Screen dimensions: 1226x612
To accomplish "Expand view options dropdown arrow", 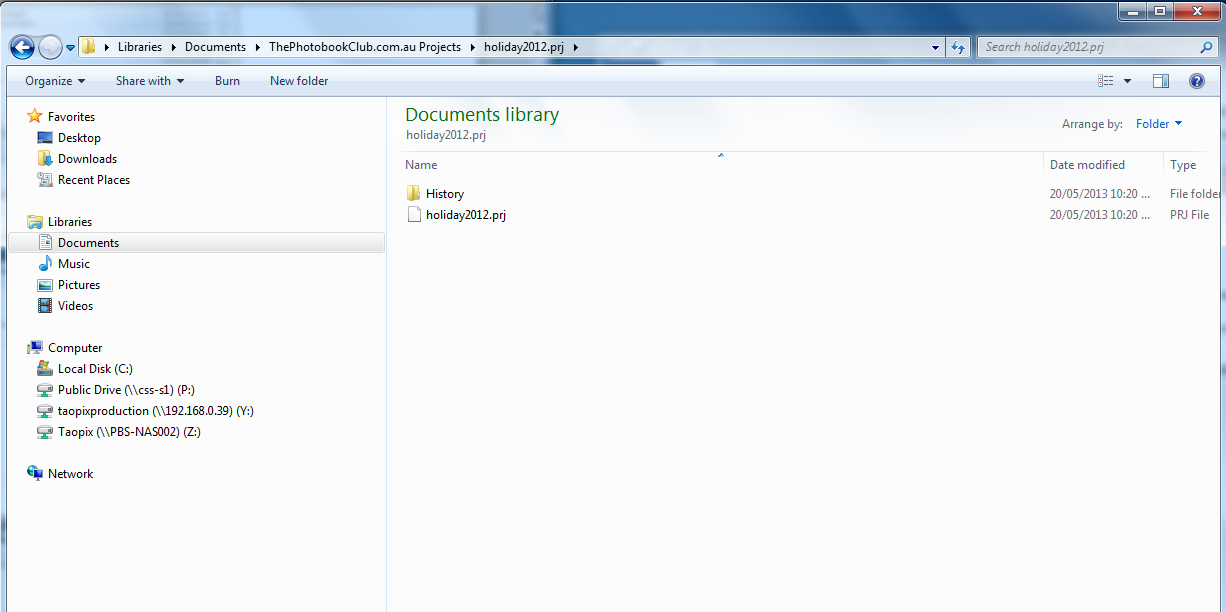I will (x=1128, y=81).
